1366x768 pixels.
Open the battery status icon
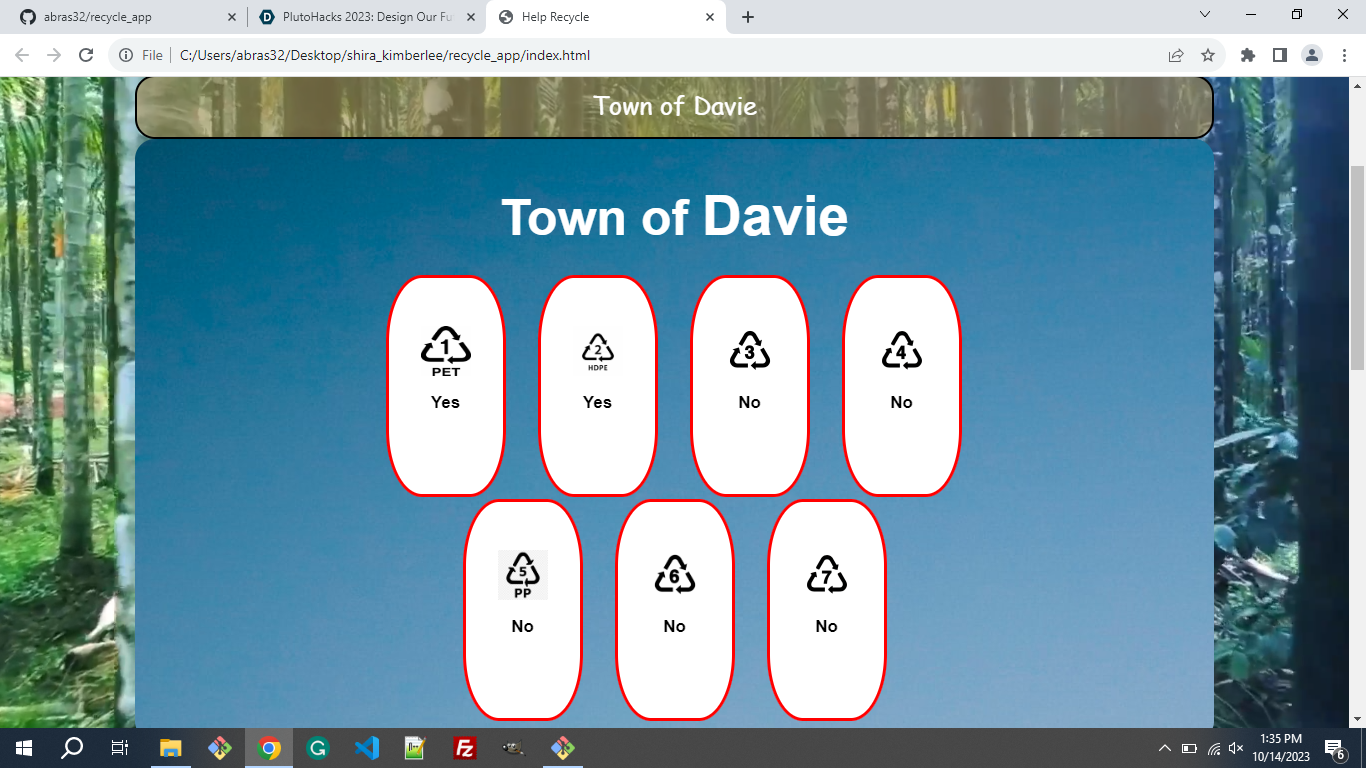pos(1190,748)
